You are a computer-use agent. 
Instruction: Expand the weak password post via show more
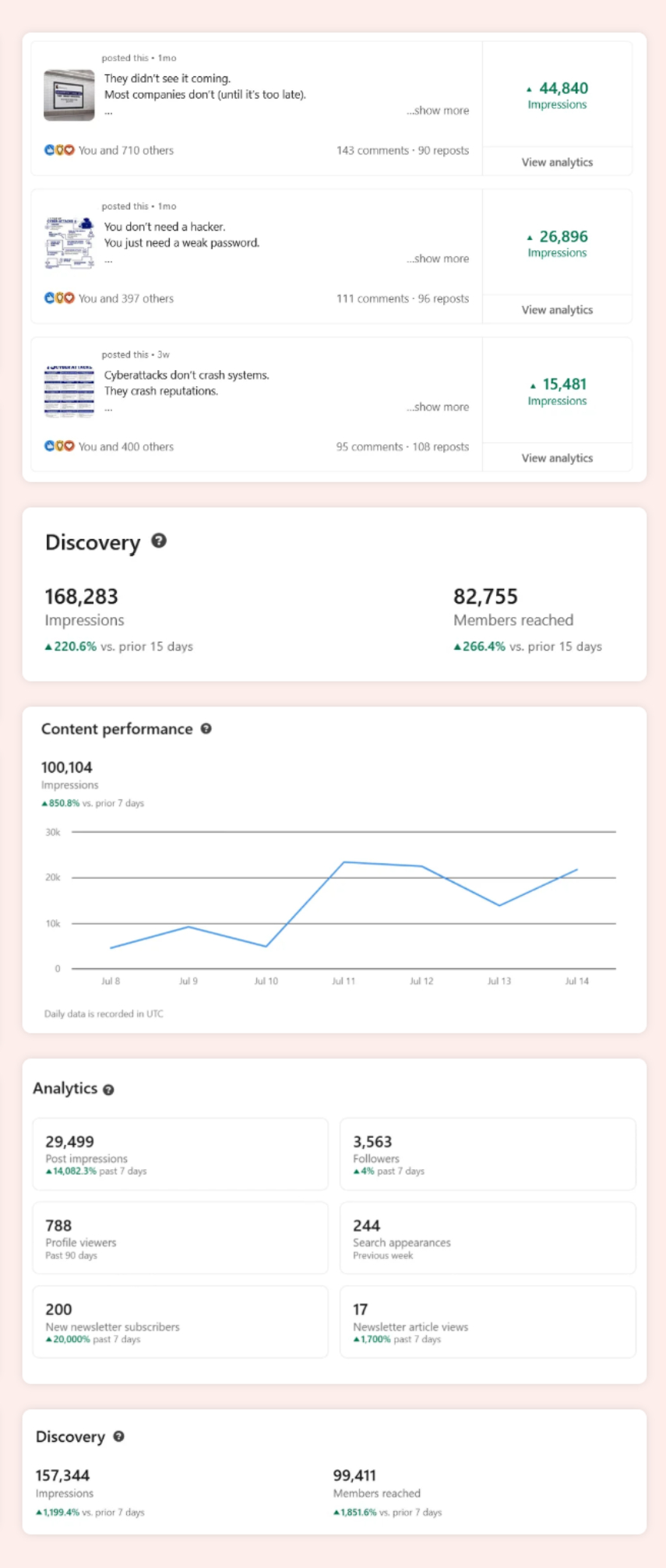tap(438, 259)
